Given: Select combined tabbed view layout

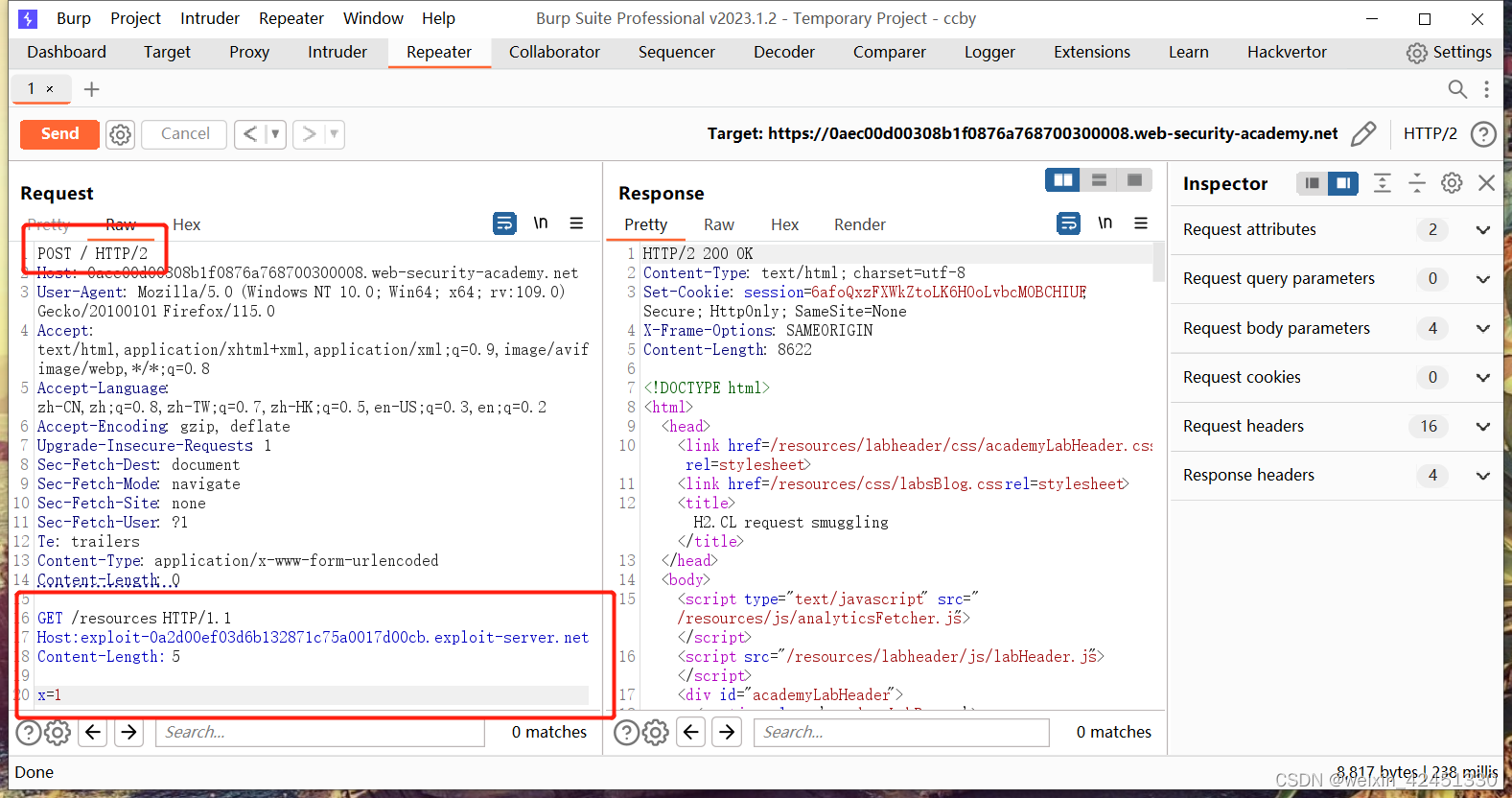Looking at the screenshot, I should [1134, 180].
